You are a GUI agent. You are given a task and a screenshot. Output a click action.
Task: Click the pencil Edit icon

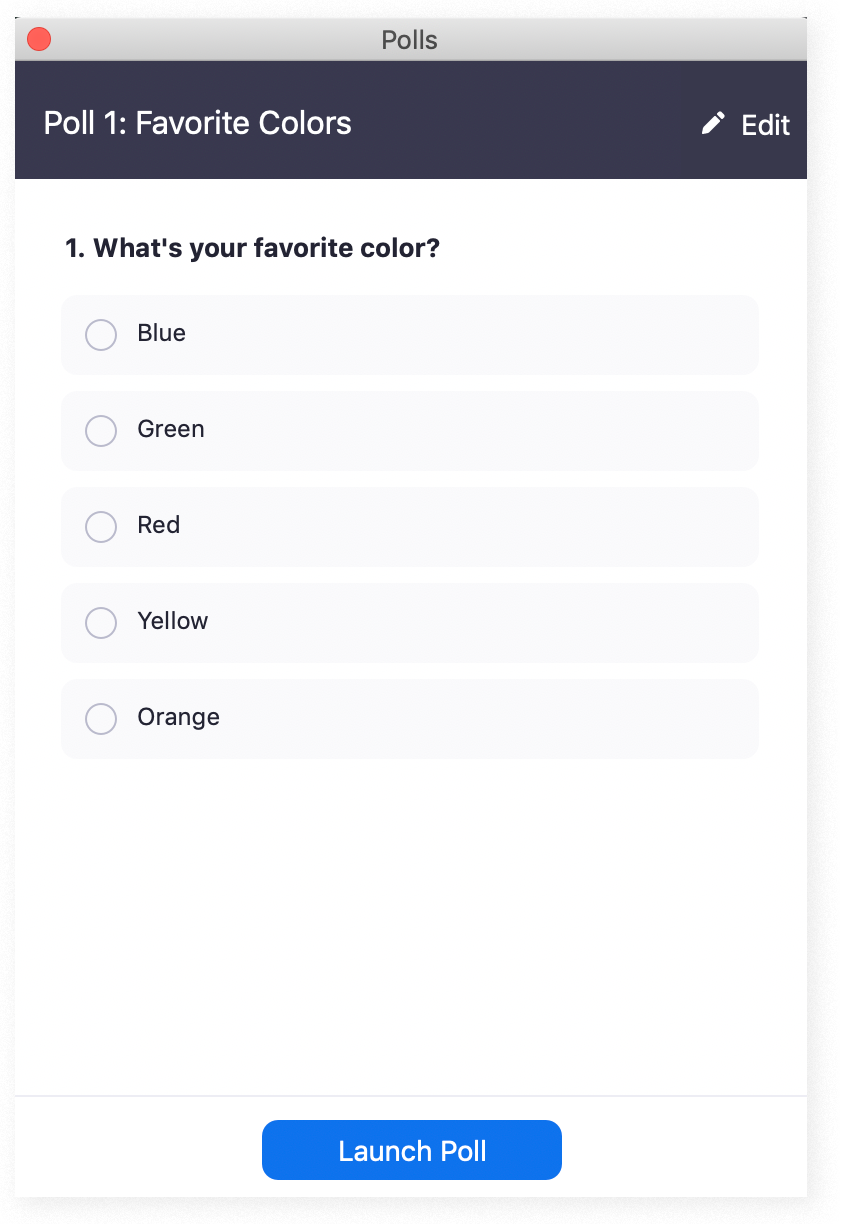(711, 122)
